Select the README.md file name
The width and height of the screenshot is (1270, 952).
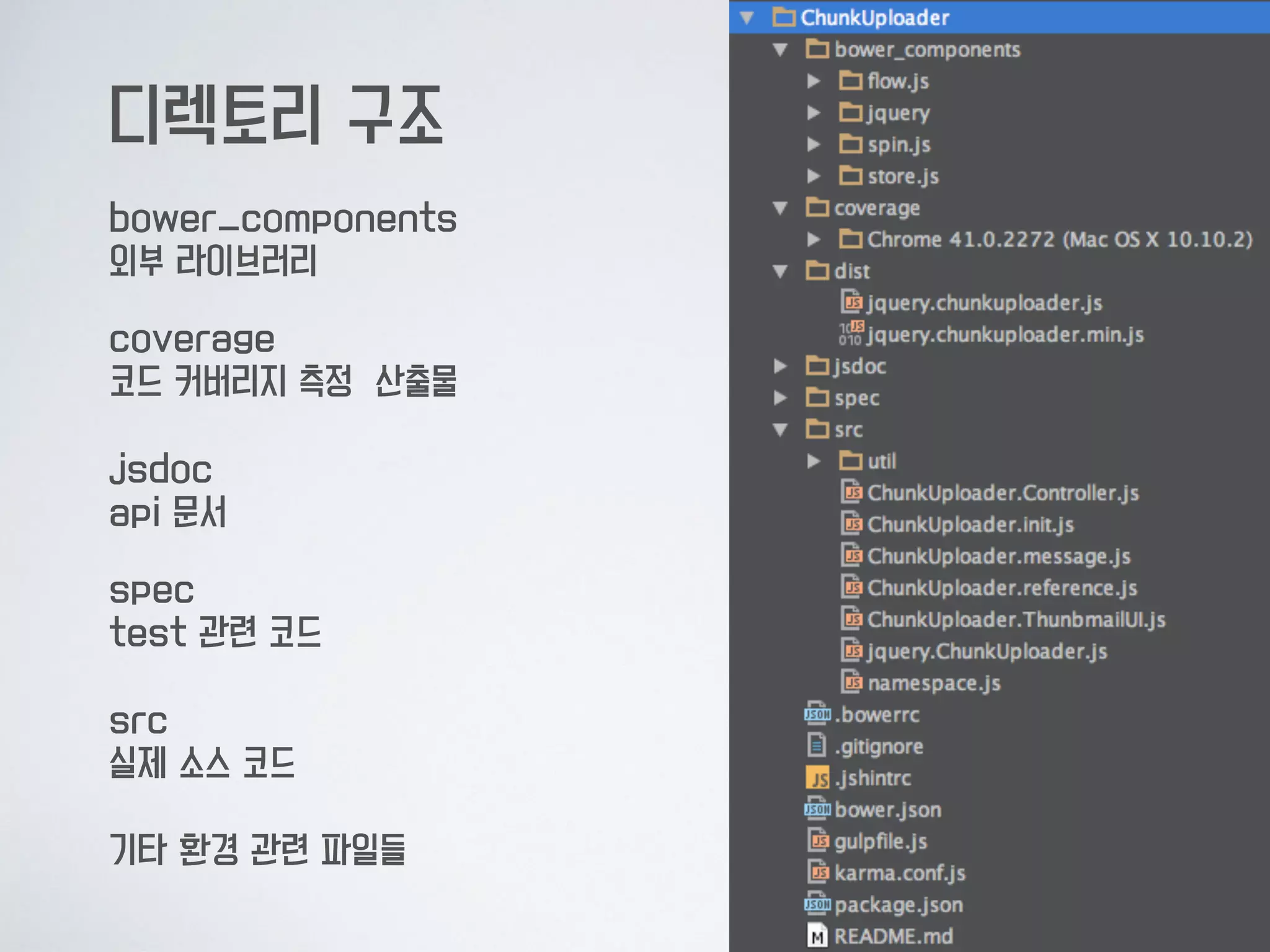894,936
